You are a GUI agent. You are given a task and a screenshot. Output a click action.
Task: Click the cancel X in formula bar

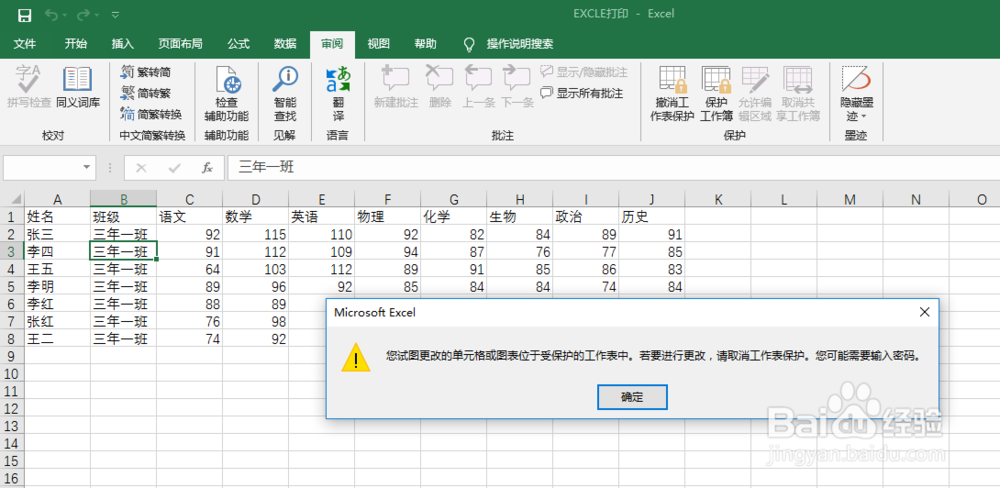[141, 168]
